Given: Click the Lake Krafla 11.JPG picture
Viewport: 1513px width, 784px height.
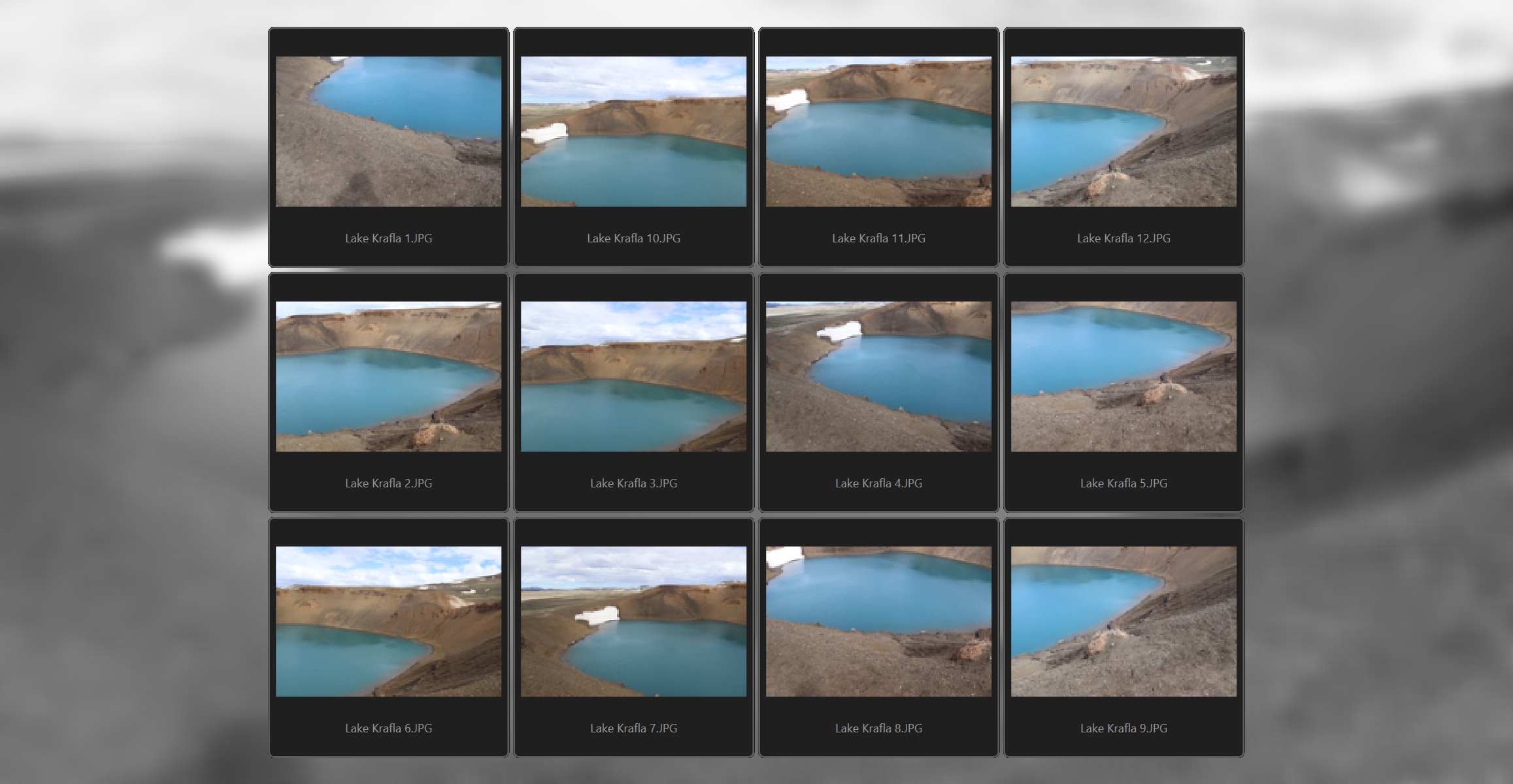Looking at the screenshot, I should [878, 131].
